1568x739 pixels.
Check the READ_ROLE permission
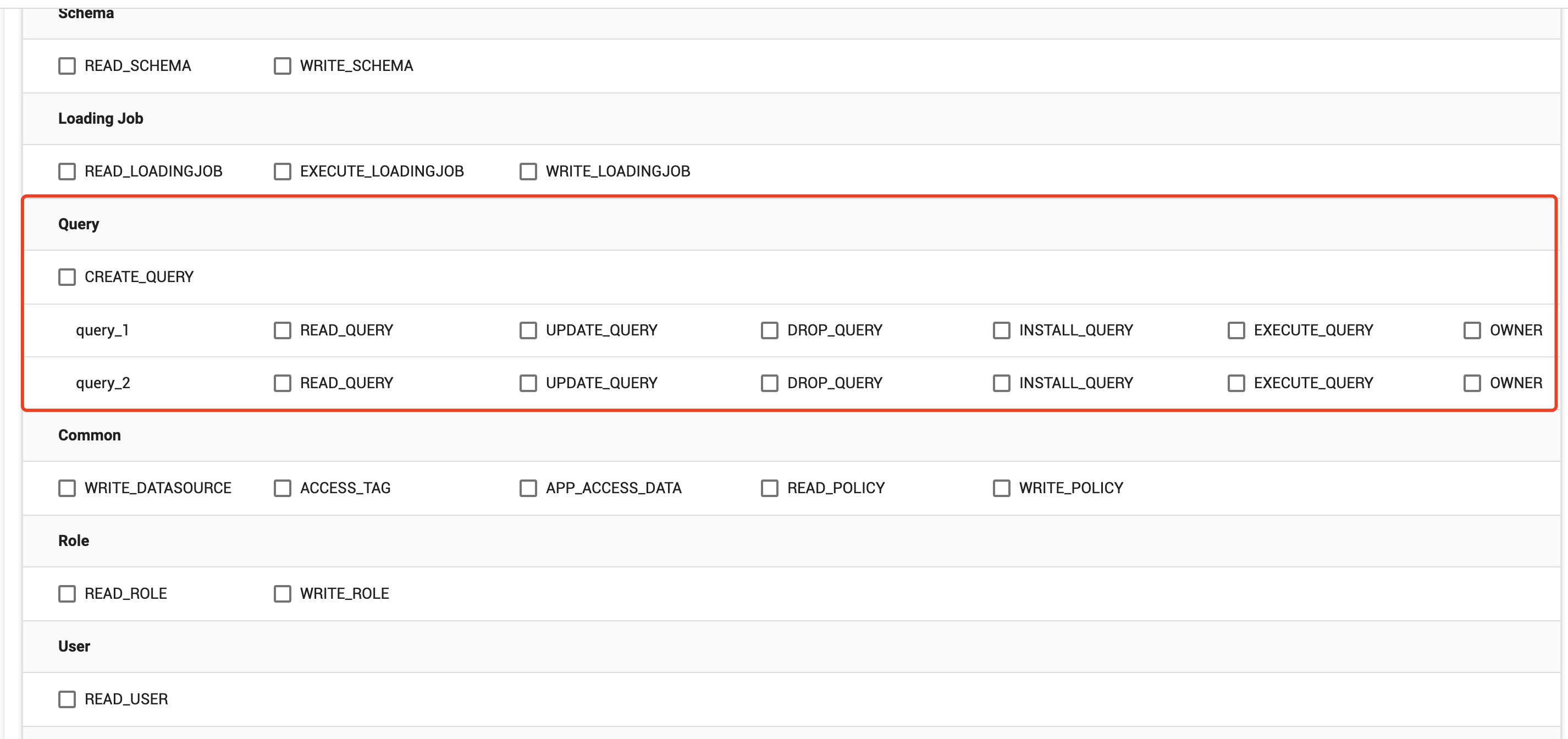pos(67,593)
